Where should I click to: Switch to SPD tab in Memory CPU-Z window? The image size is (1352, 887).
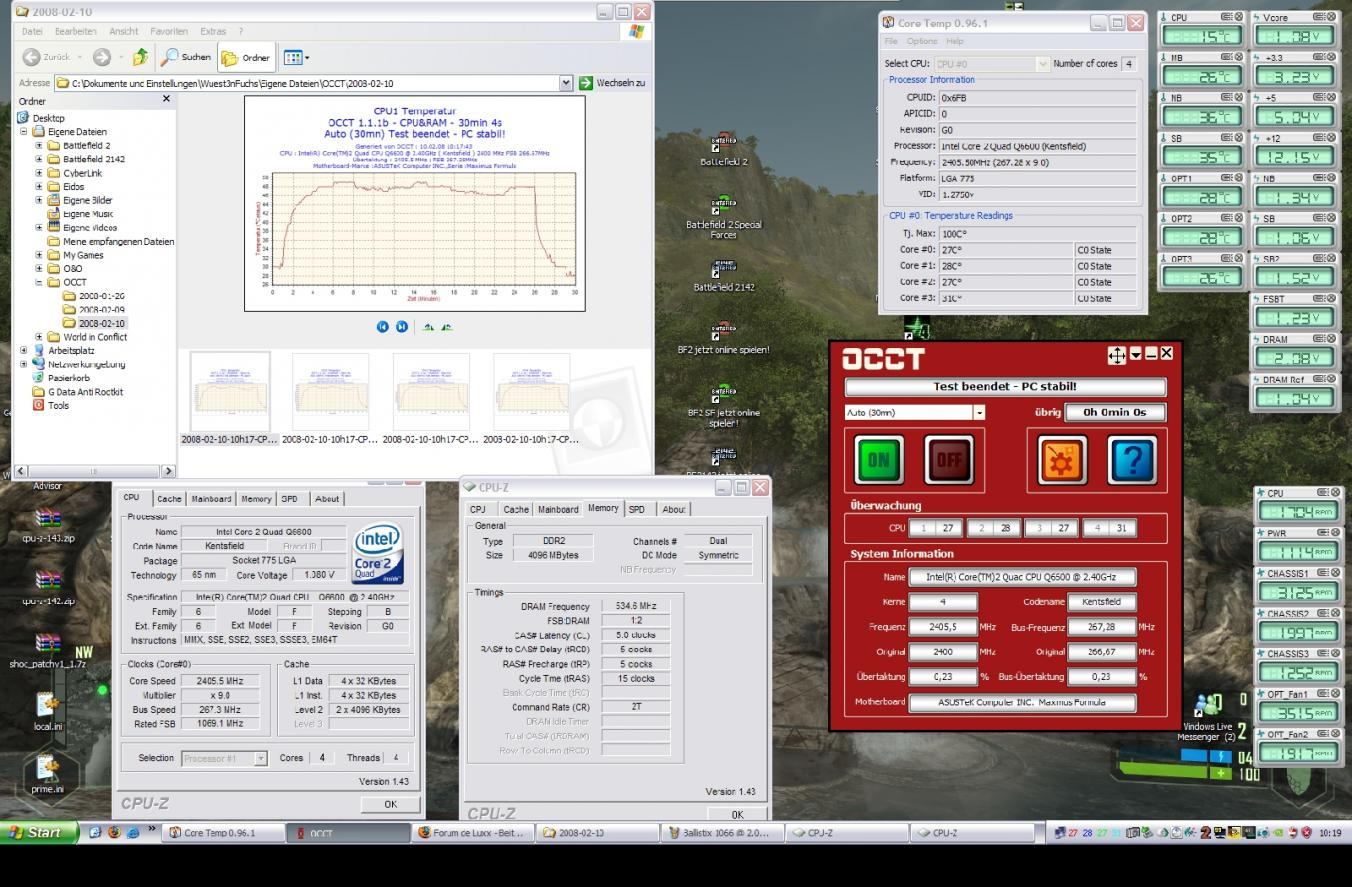click(636, 509)
